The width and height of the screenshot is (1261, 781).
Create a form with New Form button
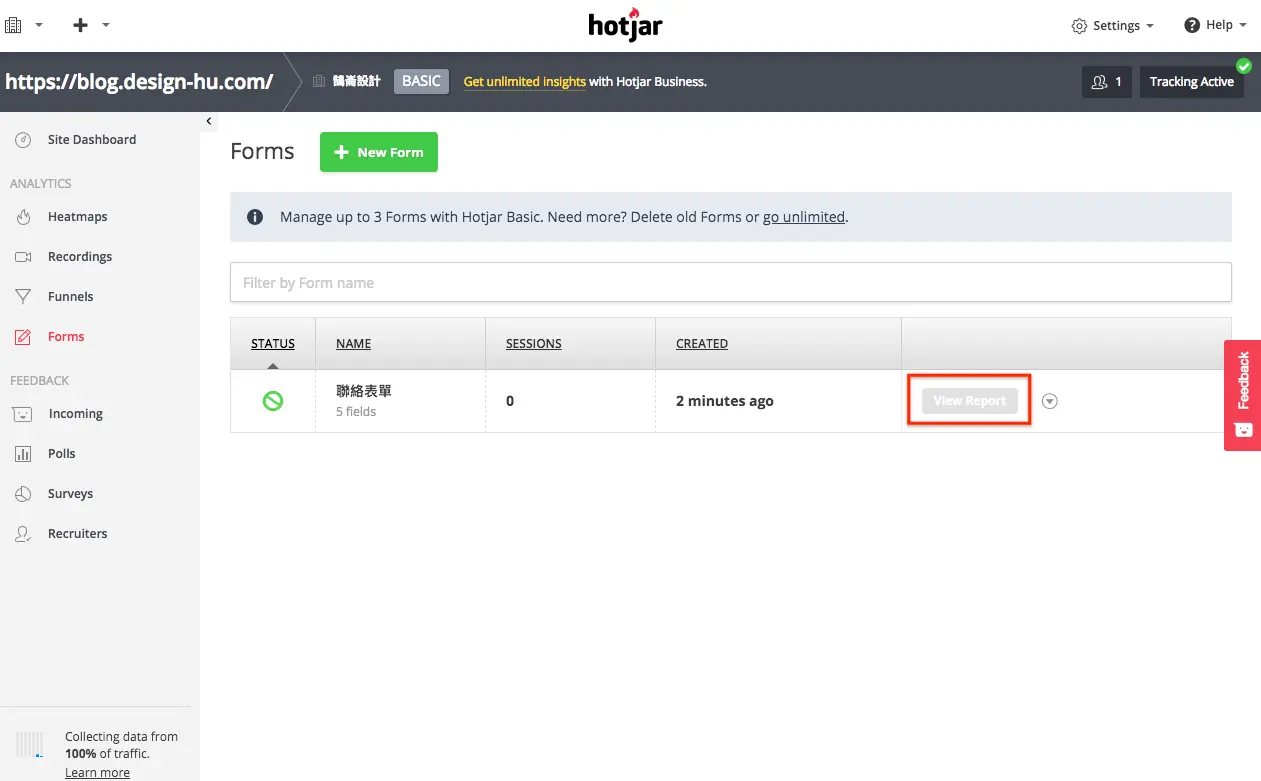(x=379, y=152)
